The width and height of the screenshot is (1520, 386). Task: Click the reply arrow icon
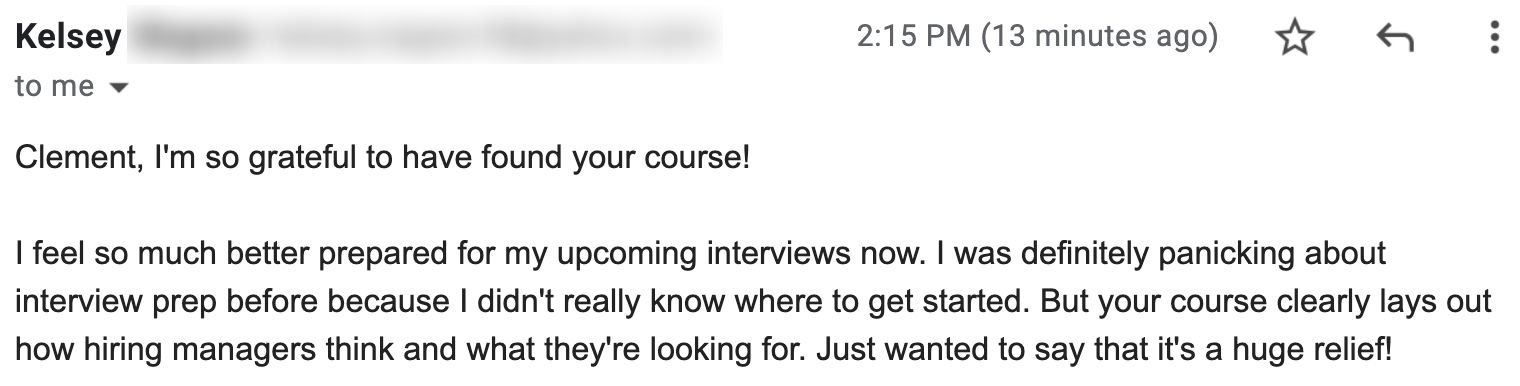[1394, 39]
